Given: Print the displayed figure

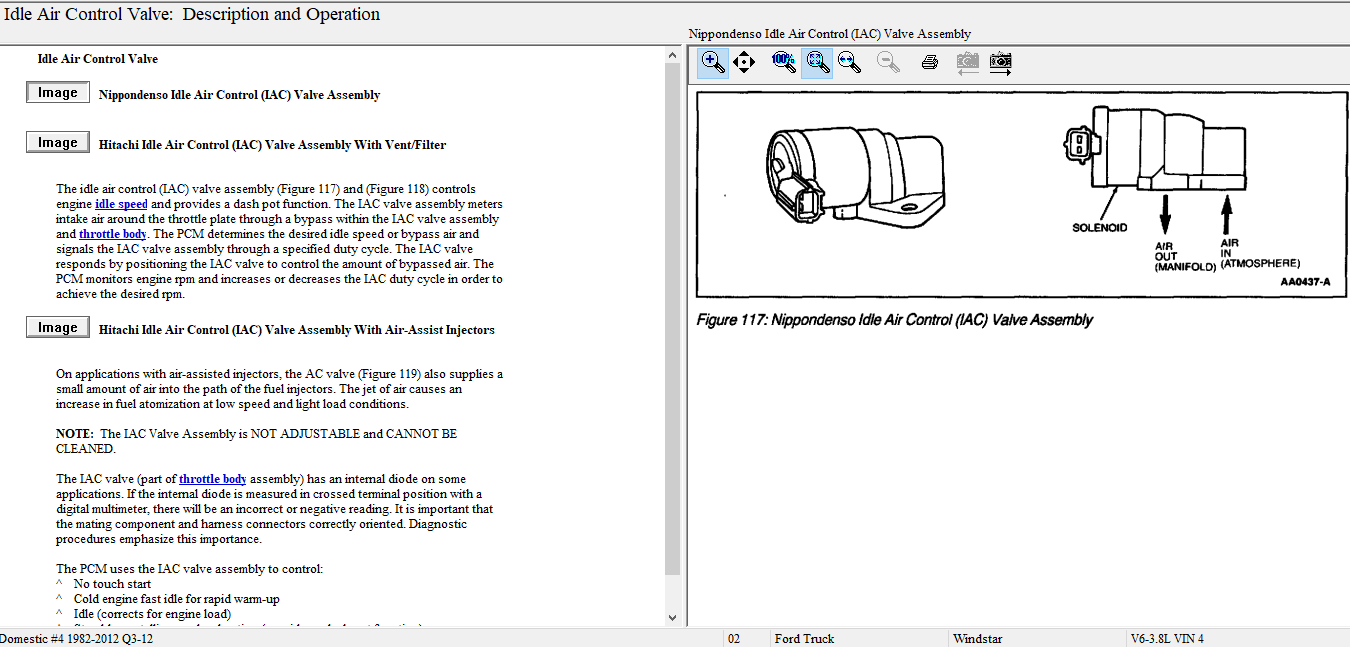Looking at the screenshot, I should coord(929,62).
